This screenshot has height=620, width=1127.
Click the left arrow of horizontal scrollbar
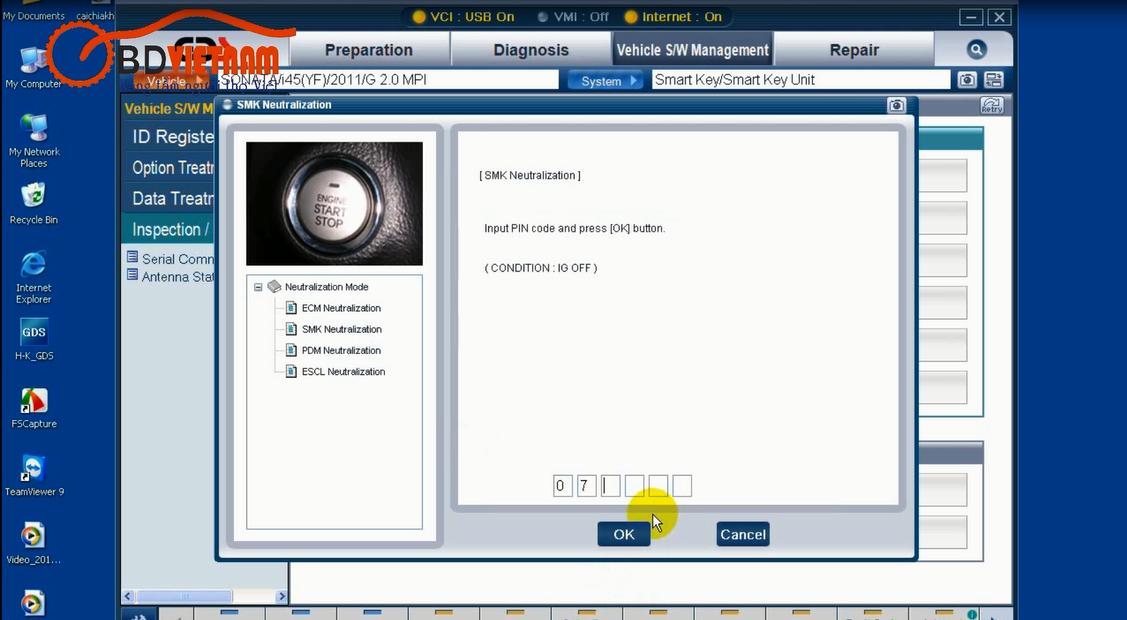[x=129, y=596]
